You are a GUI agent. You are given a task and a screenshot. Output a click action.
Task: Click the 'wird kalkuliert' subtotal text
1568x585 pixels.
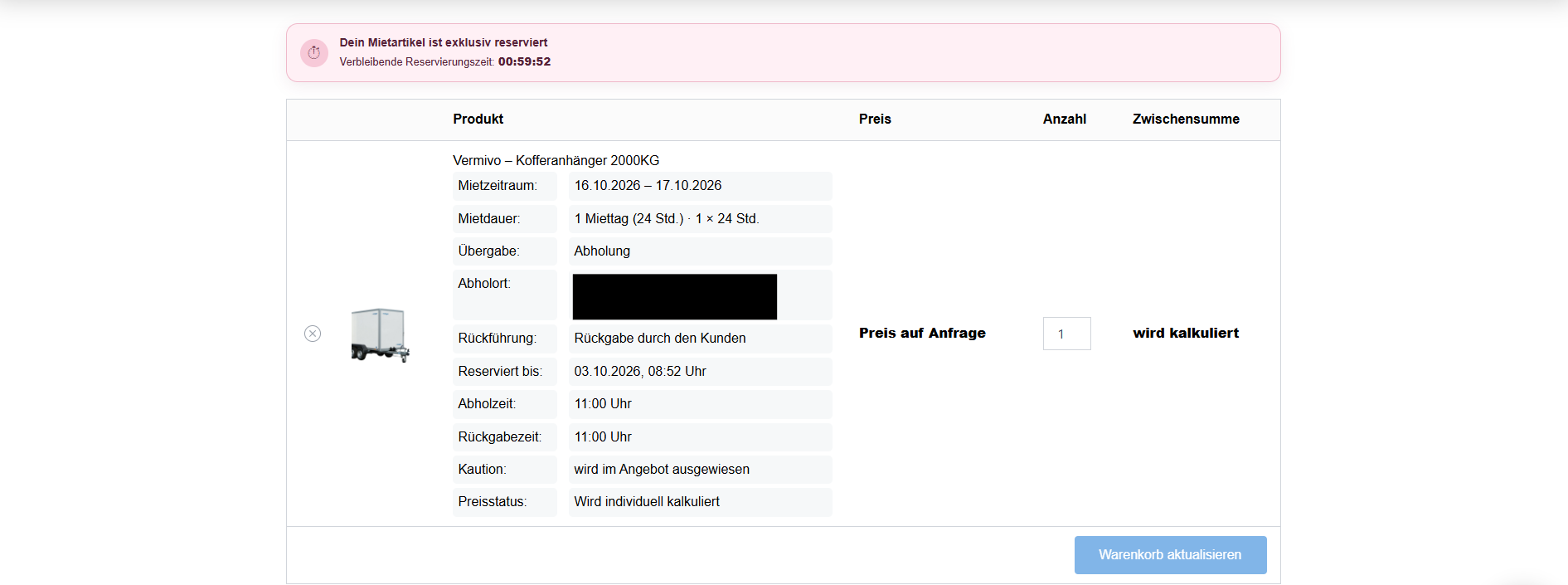click(x=1186, y=334)
